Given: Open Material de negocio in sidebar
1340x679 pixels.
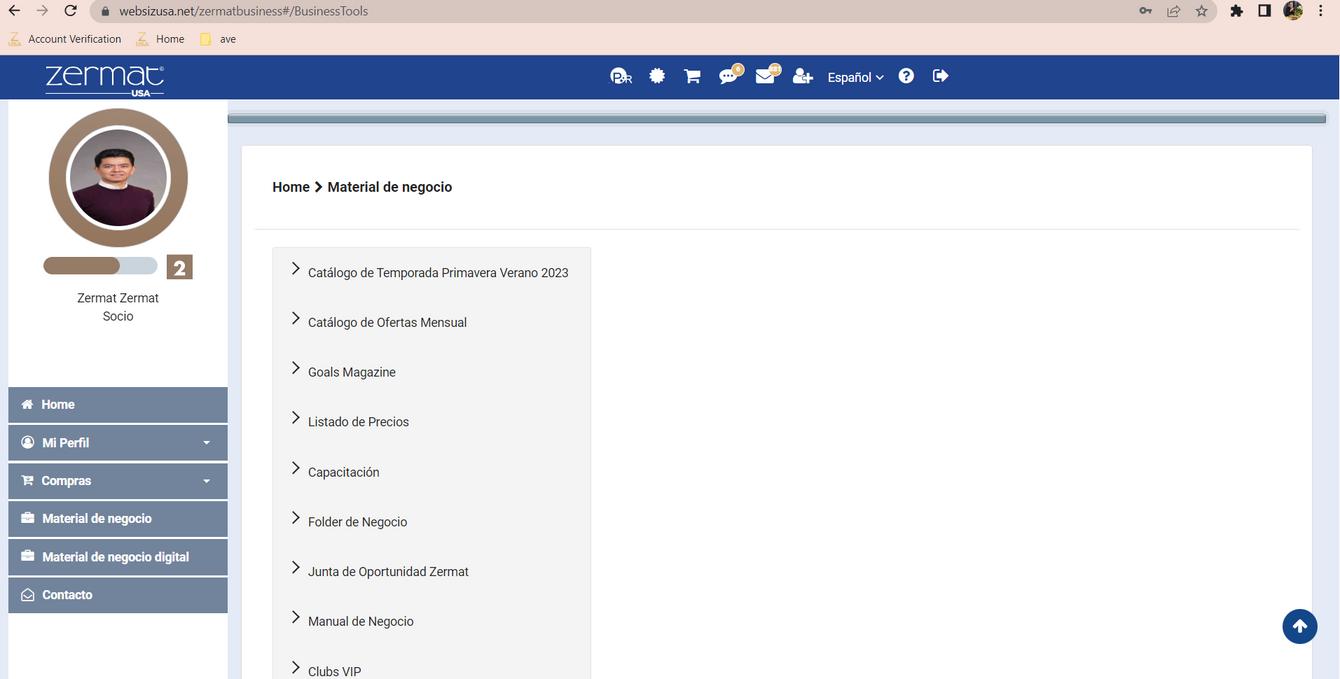Looking at the screenshot, I should pyautogui.click(x=118, y=519).
